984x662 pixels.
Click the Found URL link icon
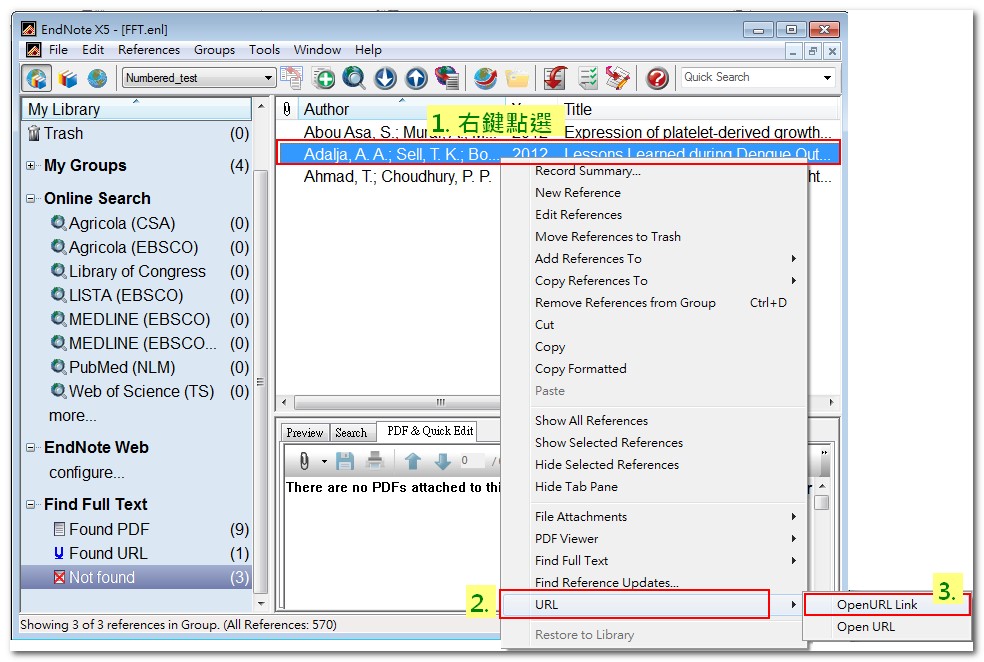(59, 553)
